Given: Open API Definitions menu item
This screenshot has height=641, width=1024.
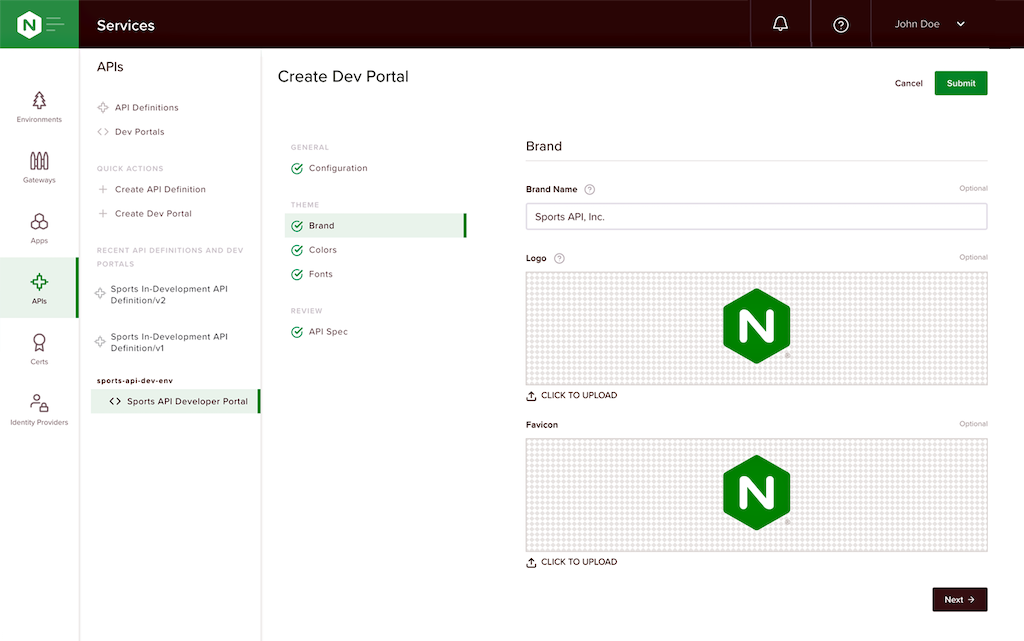Looking at the screenshot, I should [146, 108].
